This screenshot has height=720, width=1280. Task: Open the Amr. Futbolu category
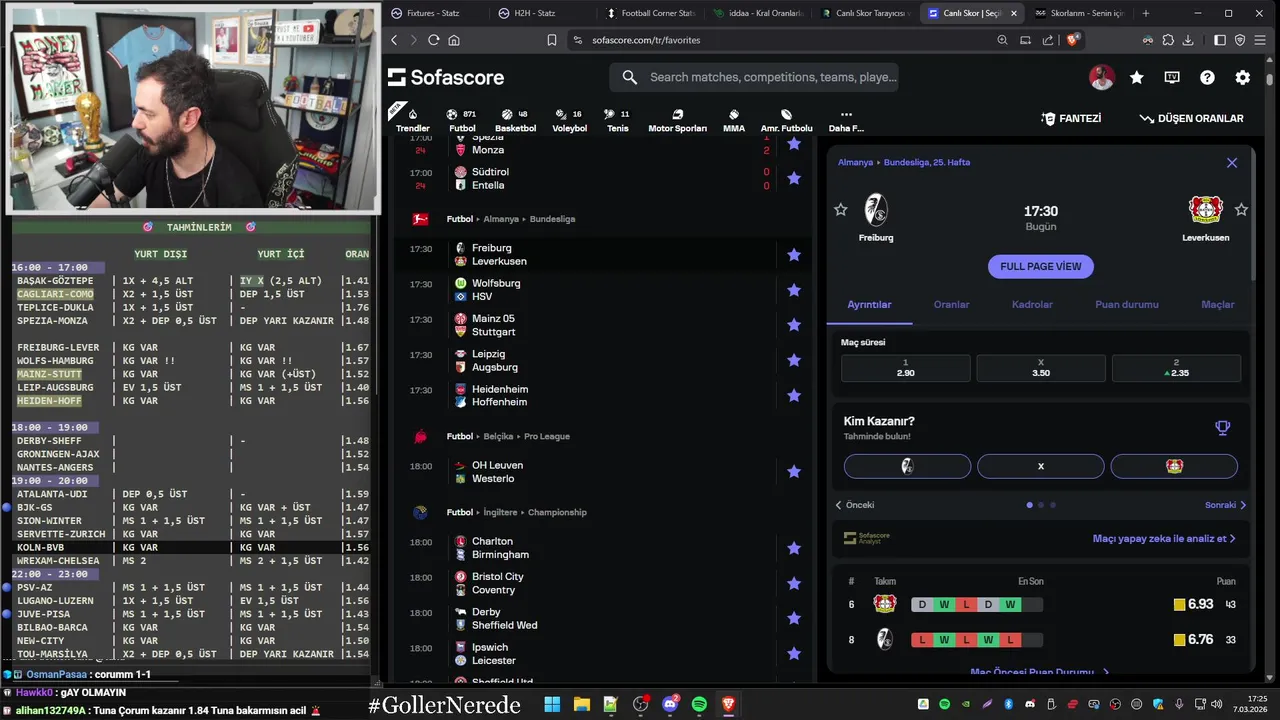point(787,120)
